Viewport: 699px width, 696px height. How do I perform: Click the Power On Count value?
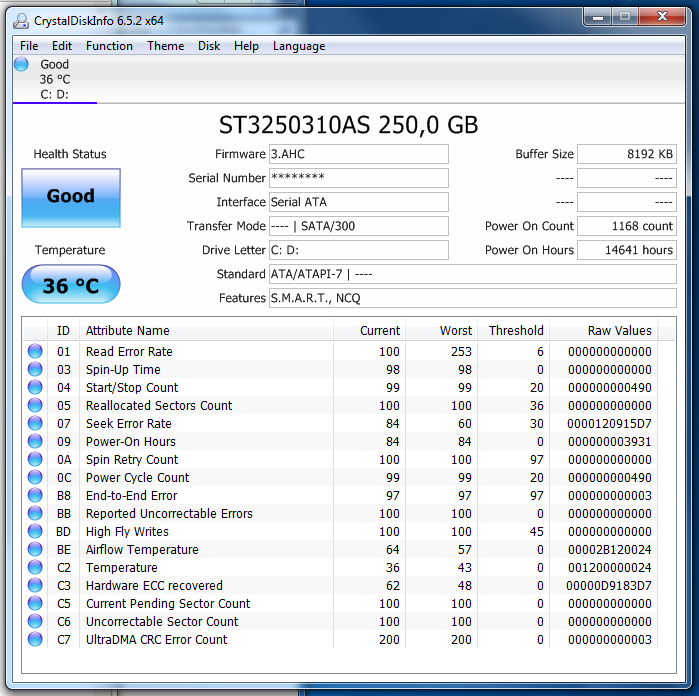[627, 226]
